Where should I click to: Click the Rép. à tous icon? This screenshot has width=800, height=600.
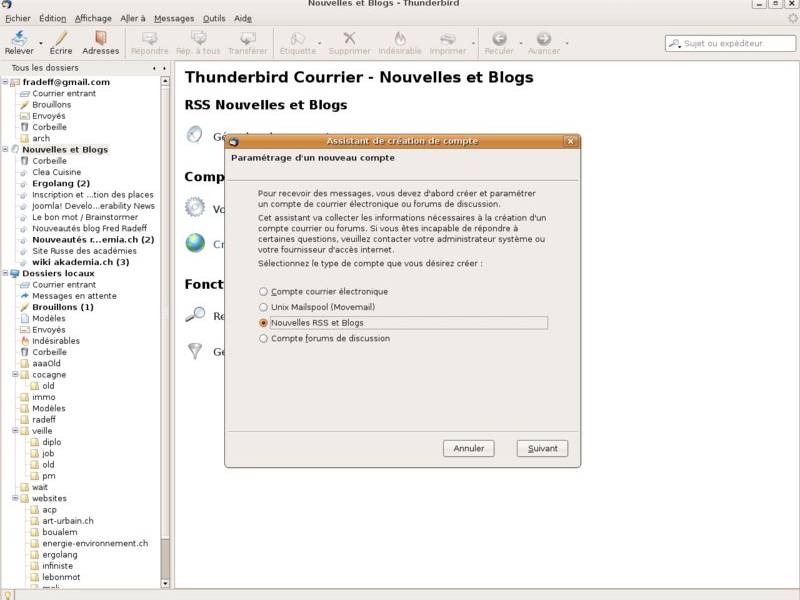[x=198, y=38]
